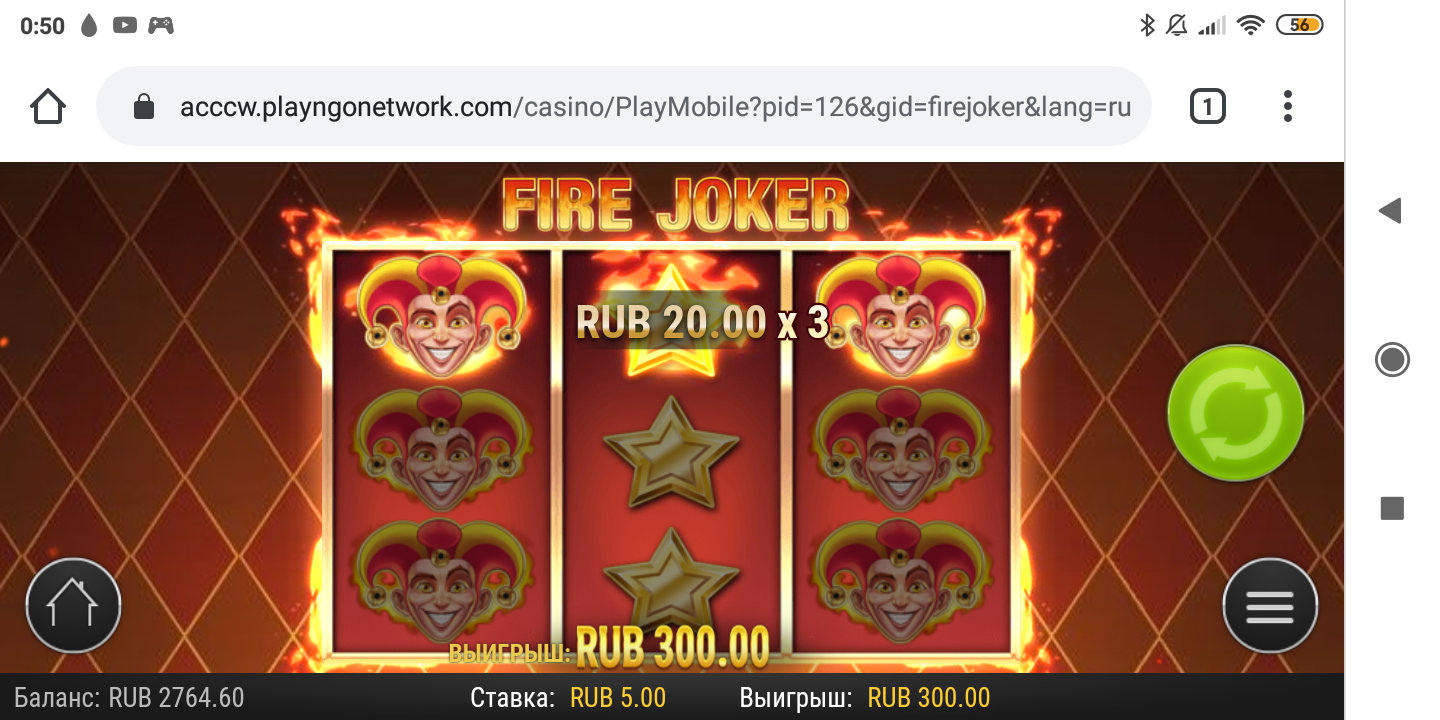
Task: Tap the FIRE JOKER title logo
Action: coord(676,206)
